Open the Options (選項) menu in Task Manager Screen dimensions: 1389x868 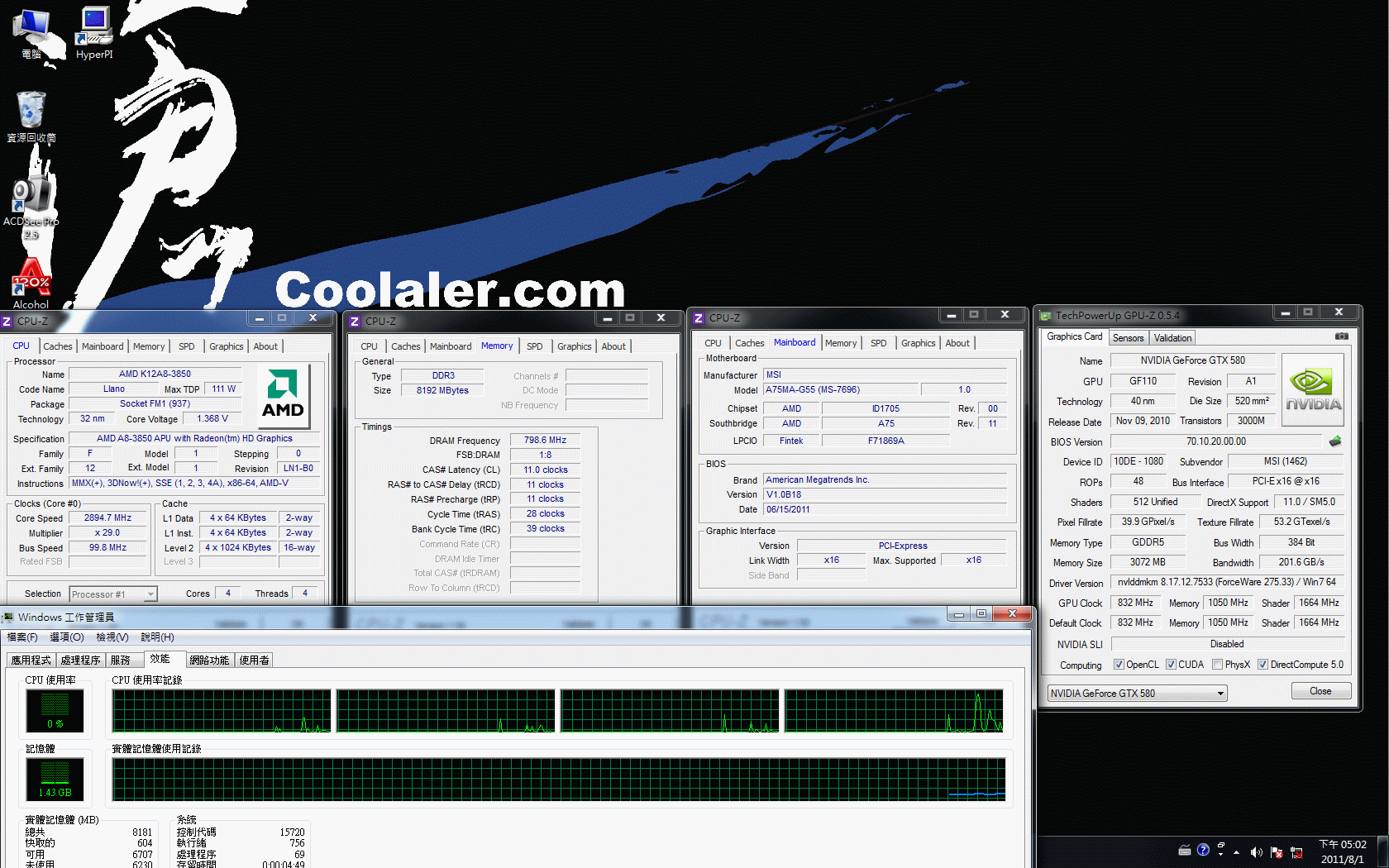[67, 637]
